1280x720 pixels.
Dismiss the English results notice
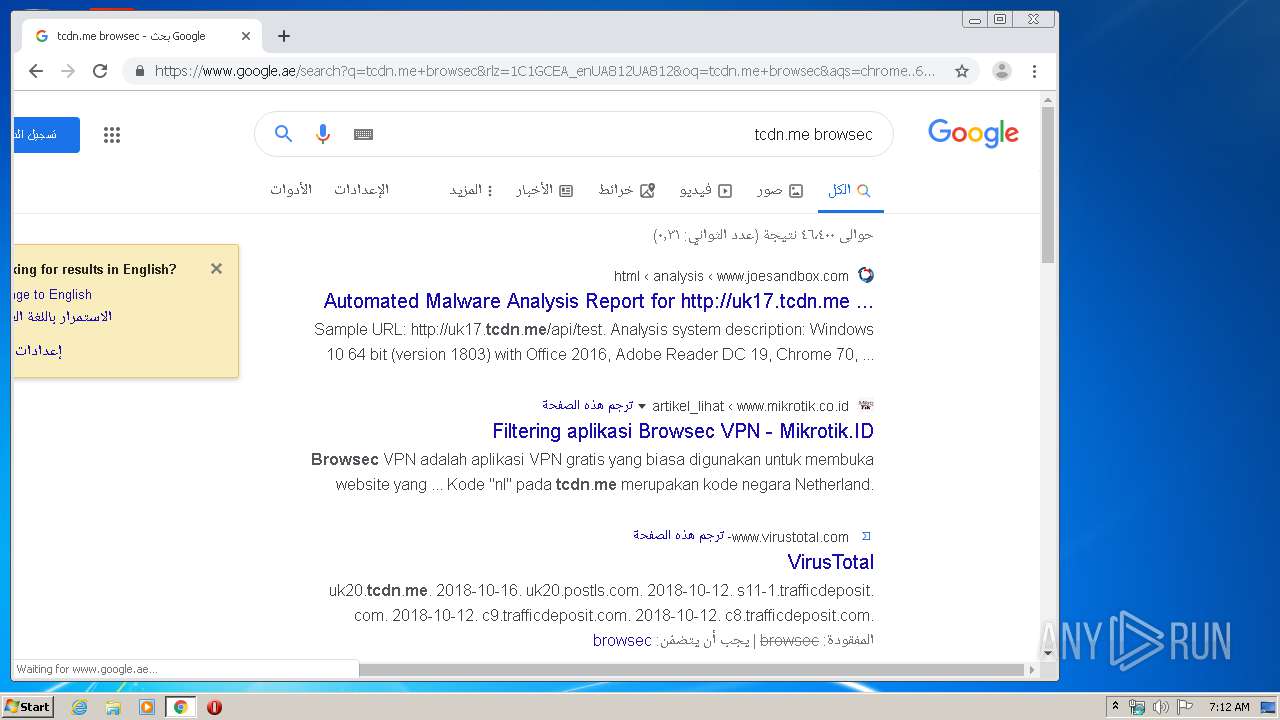[x=216, y=268]
